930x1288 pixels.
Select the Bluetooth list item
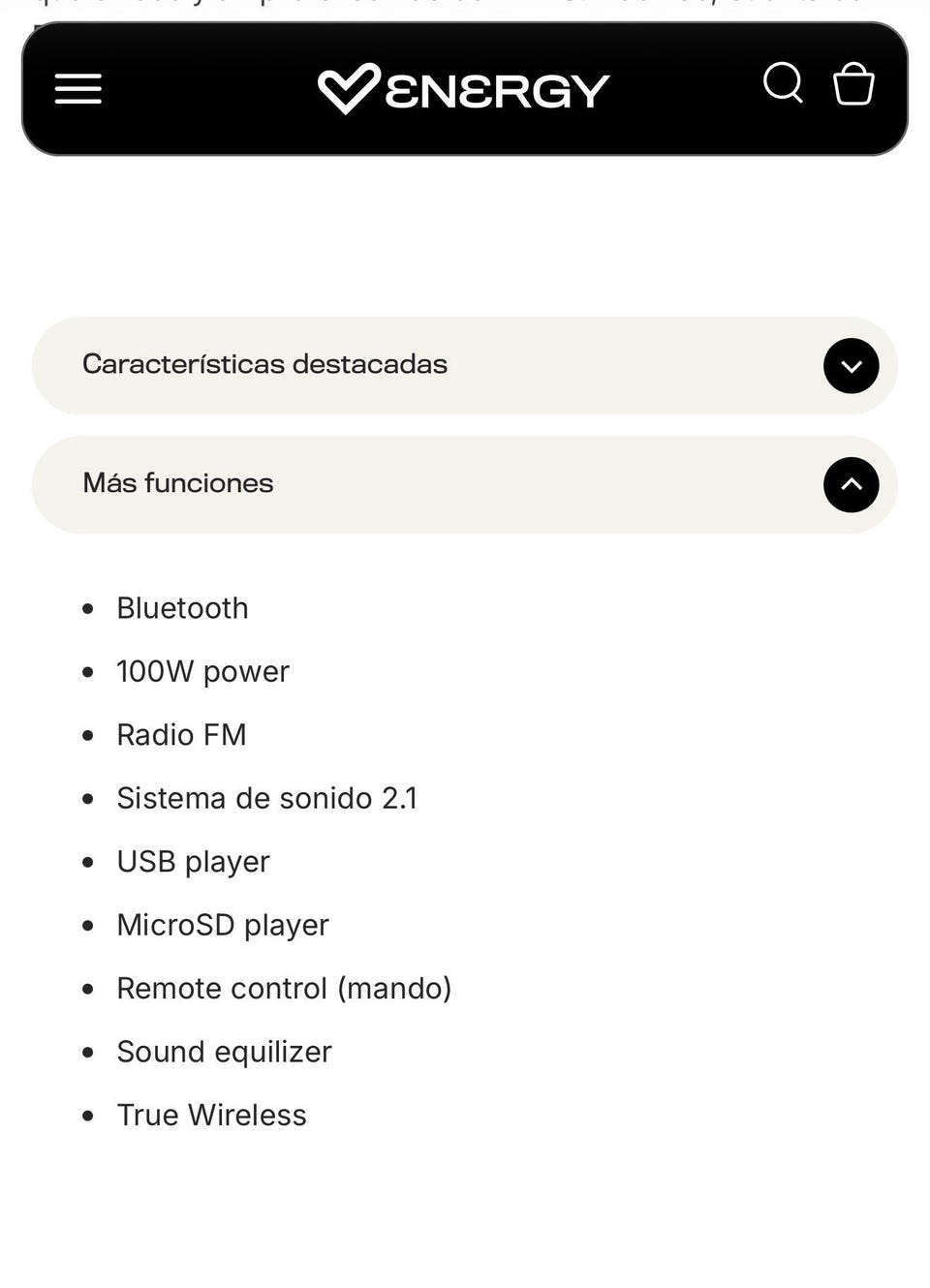[182, 608]
